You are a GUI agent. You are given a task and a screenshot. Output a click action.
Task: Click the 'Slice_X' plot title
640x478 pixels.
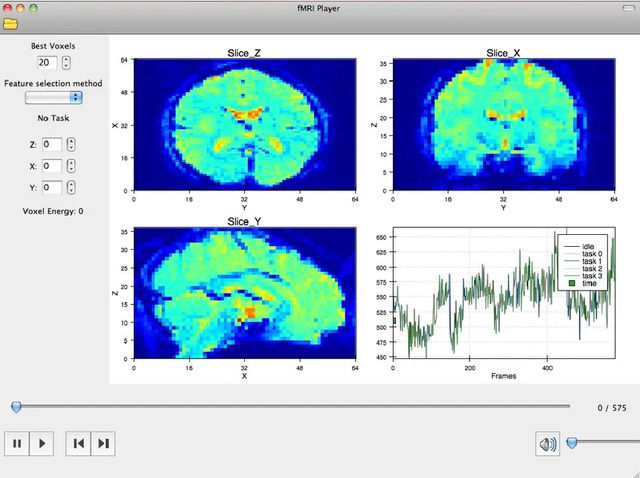click(x=503, y=53)
